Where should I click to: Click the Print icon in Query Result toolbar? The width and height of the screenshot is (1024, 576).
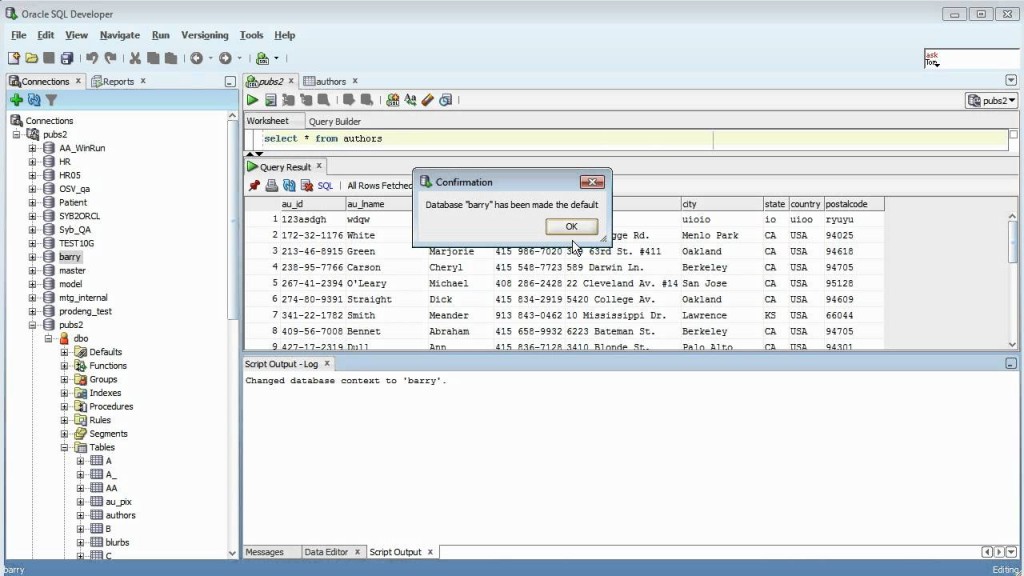(271, 185)
